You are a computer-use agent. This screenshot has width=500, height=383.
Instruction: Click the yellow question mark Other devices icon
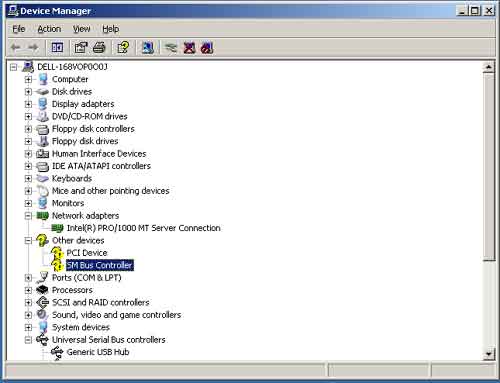[42, 240]
